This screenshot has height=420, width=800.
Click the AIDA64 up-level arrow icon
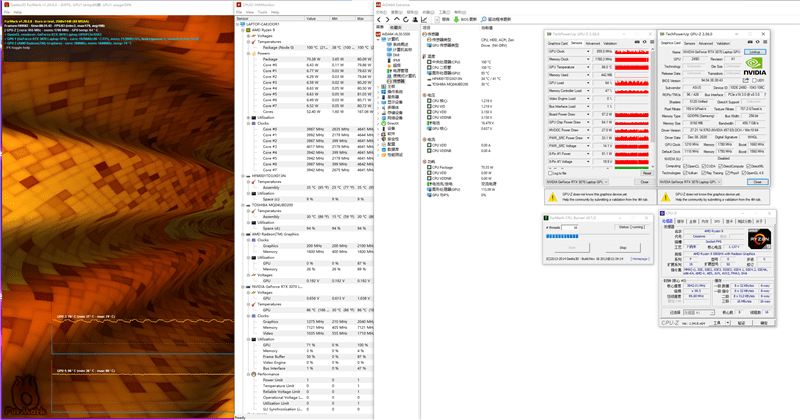[x=396, y=19]
